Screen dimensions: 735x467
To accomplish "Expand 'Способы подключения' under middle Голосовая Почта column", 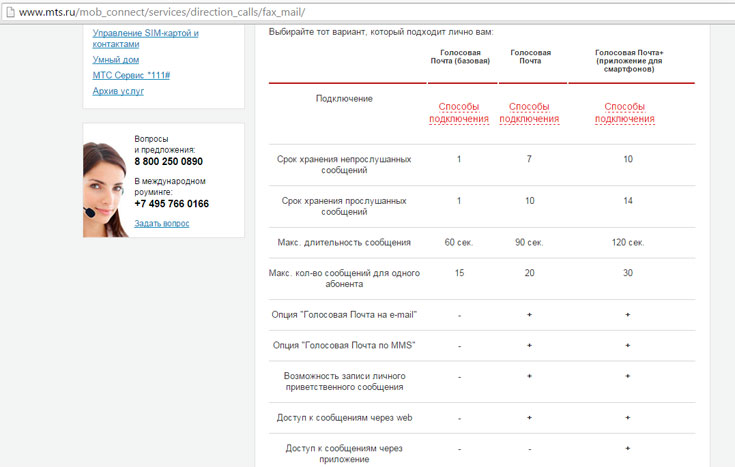I will [x=529, y=113].
